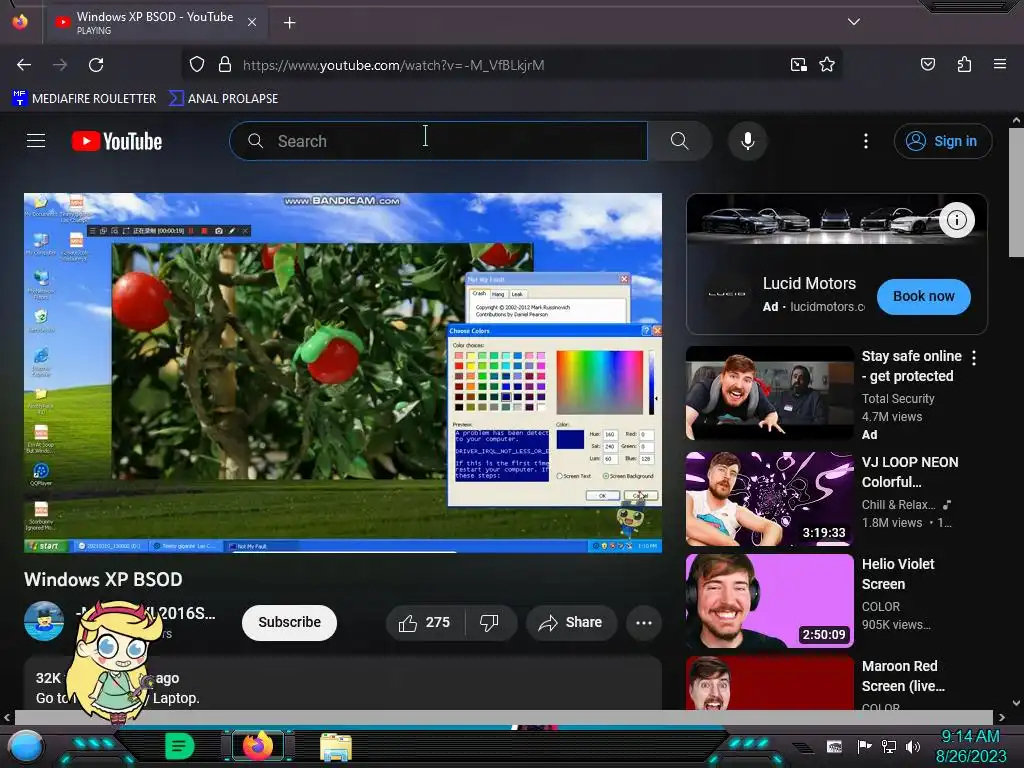Open the Lucid Motors ad title
1024x768 pixels.
[809, 283]
